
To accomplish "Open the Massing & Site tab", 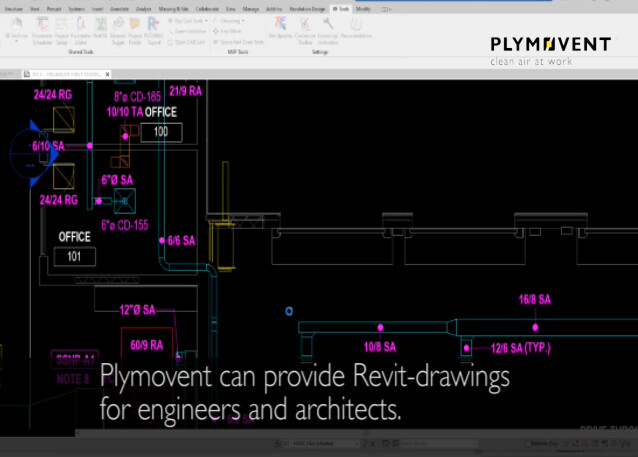I will 173,9.
